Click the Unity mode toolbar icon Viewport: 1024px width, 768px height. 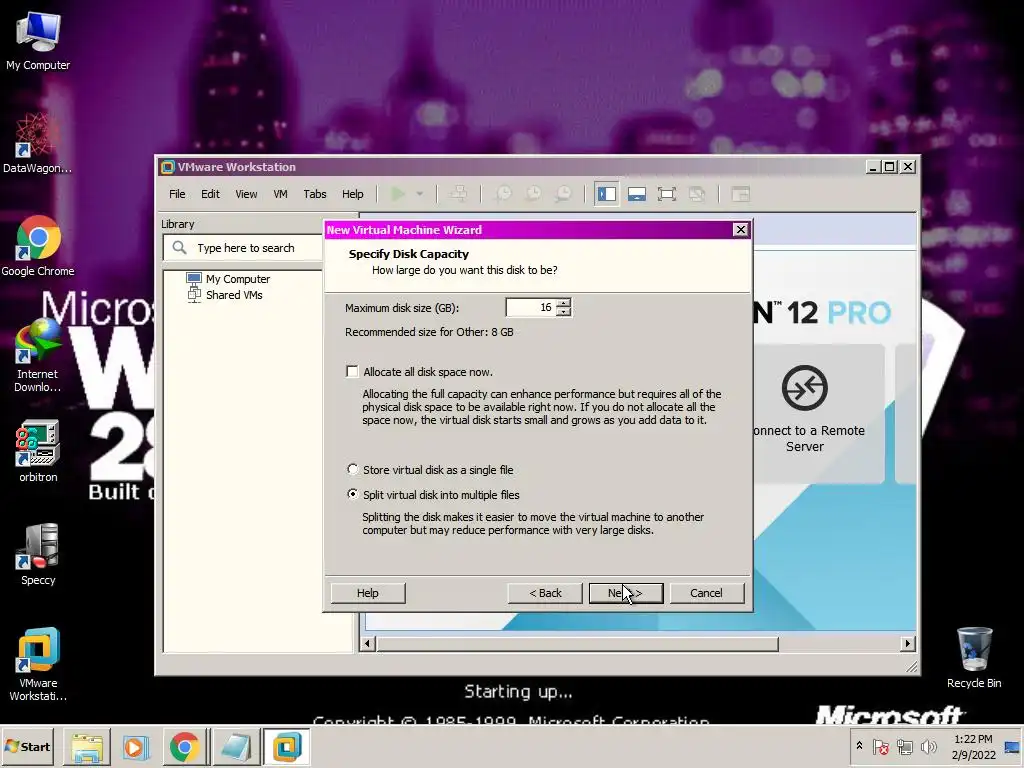click(697, 194)
